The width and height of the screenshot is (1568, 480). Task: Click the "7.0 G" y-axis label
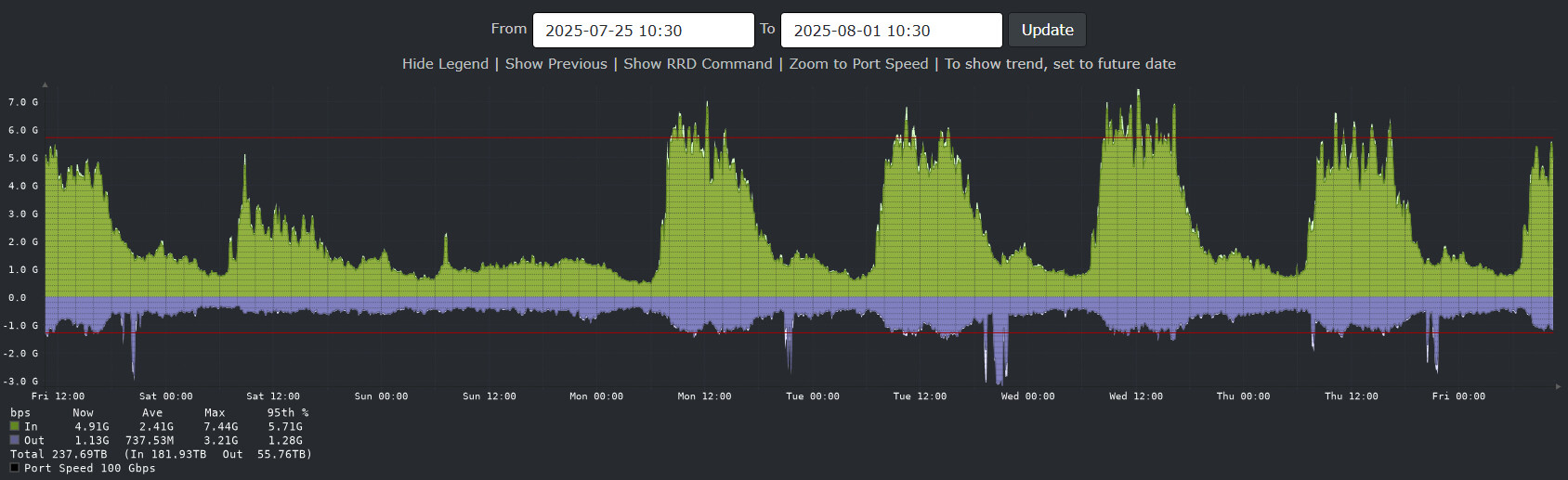point(23,102)
